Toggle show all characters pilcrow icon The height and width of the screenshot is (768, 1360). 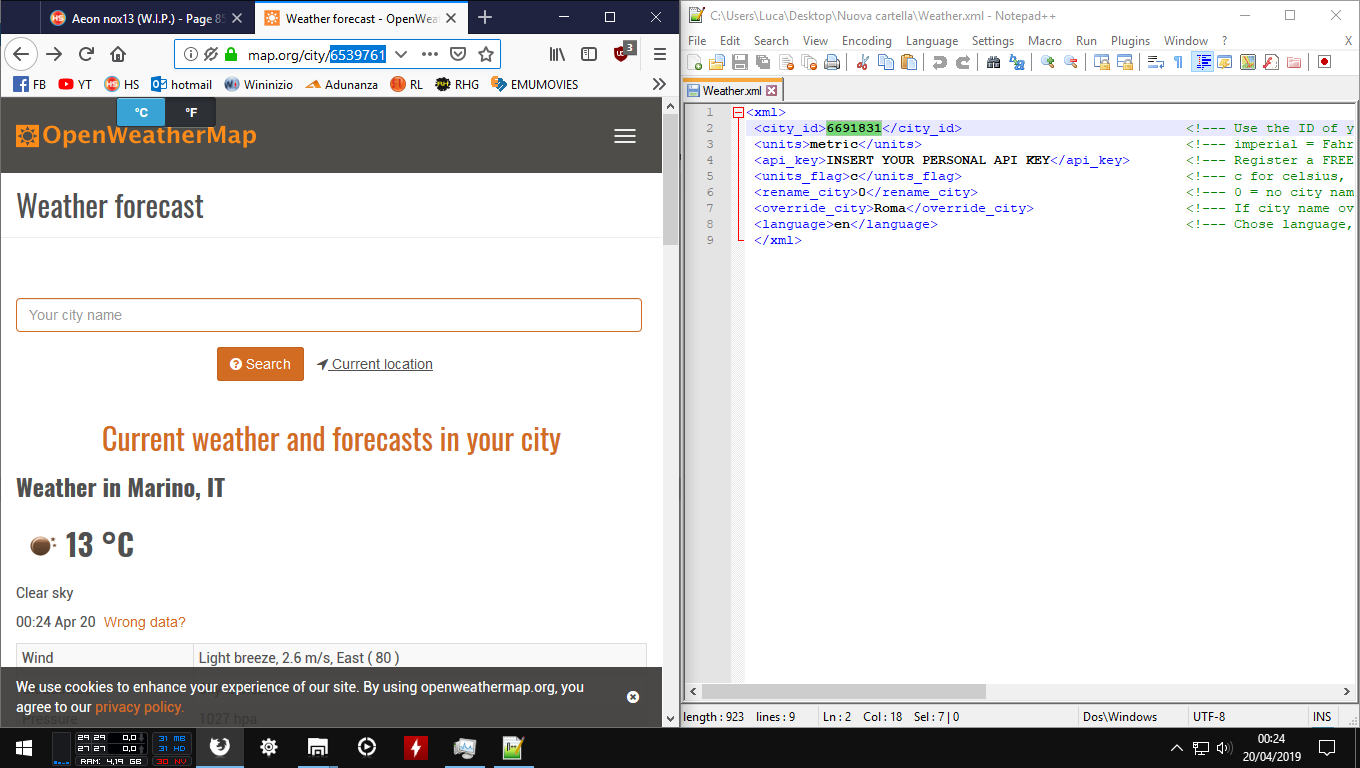coord(1178,62)
